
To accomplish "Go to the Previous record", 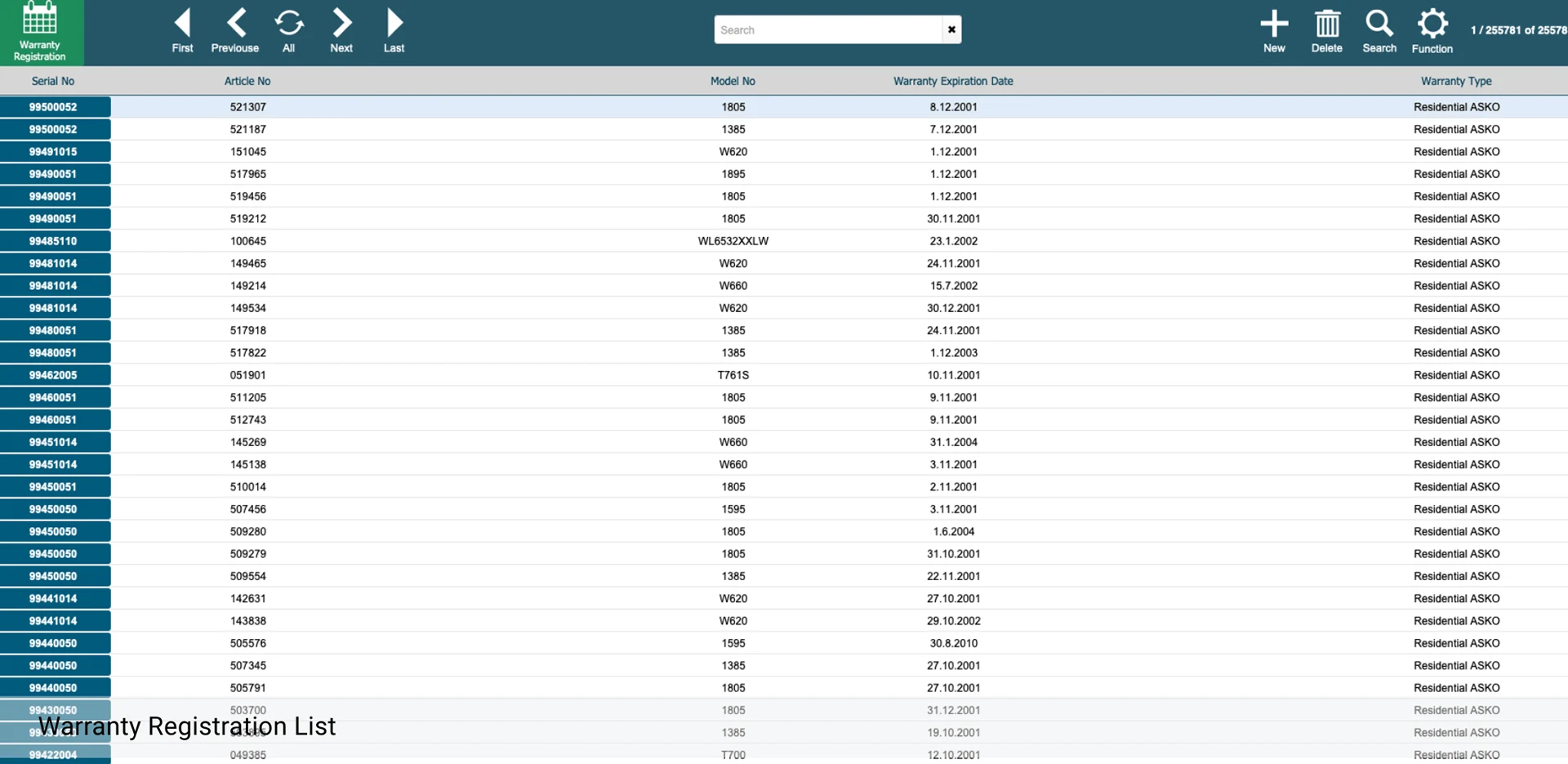I will click(x=235, y=31).
